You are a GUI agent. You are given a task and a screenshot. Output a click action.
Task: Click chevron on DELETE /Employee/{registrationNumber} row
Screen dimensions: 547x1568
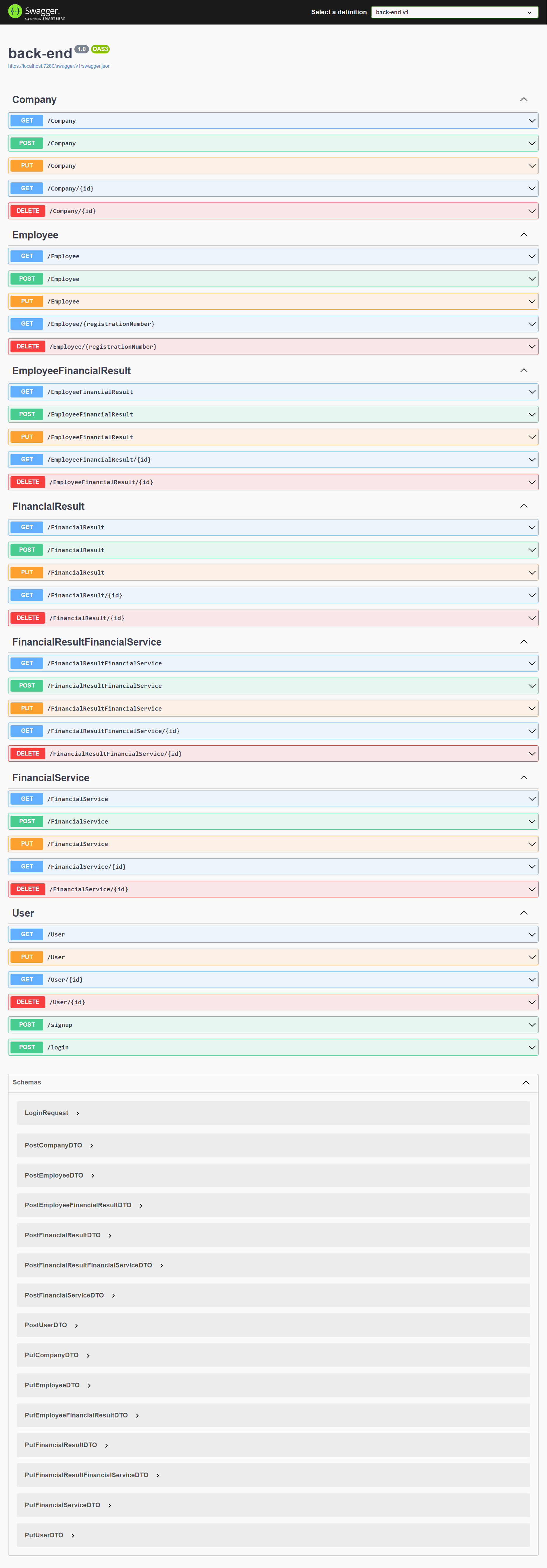pos(532,347)
